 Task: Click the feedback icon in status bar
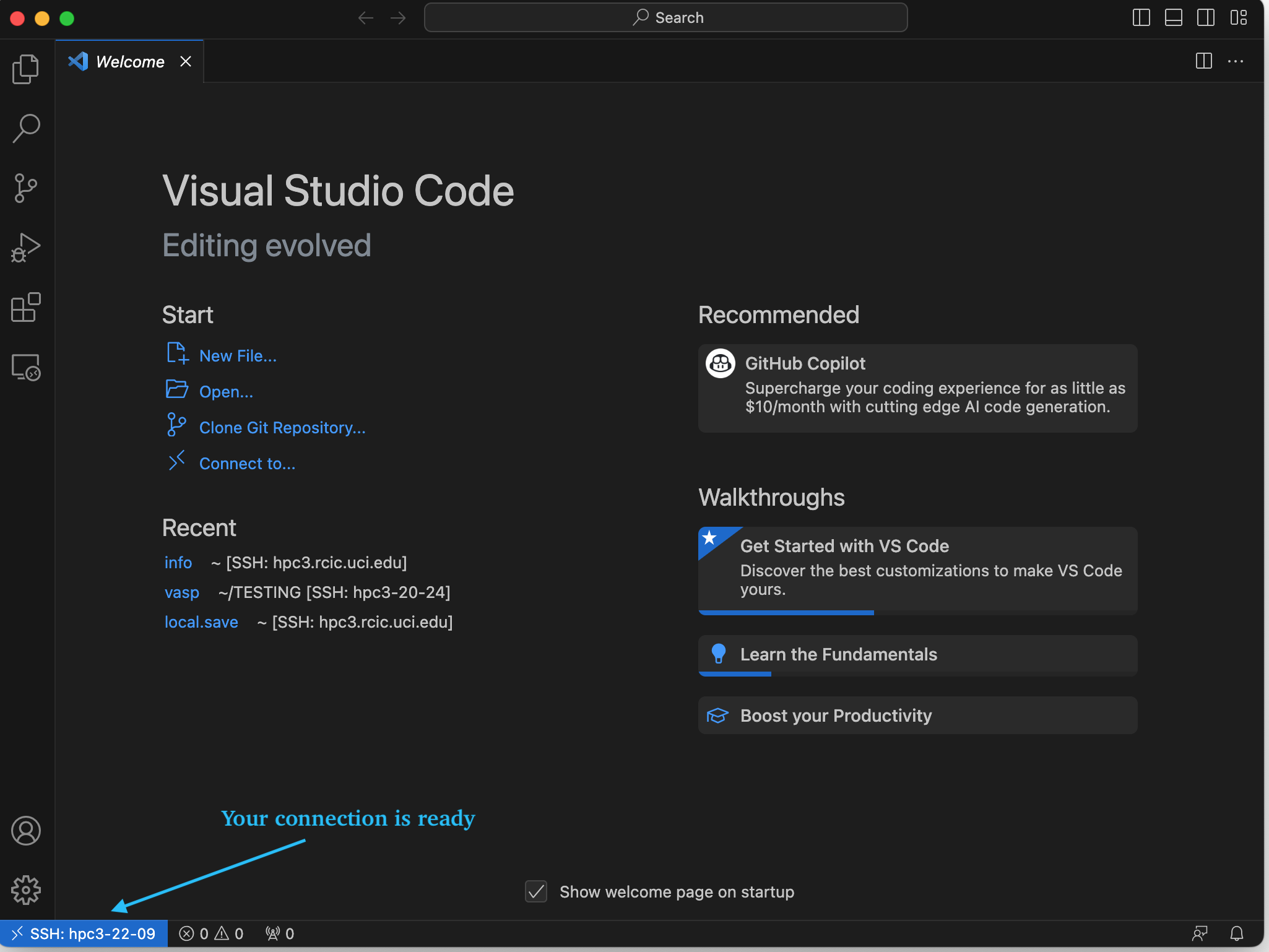[1200, 933]
